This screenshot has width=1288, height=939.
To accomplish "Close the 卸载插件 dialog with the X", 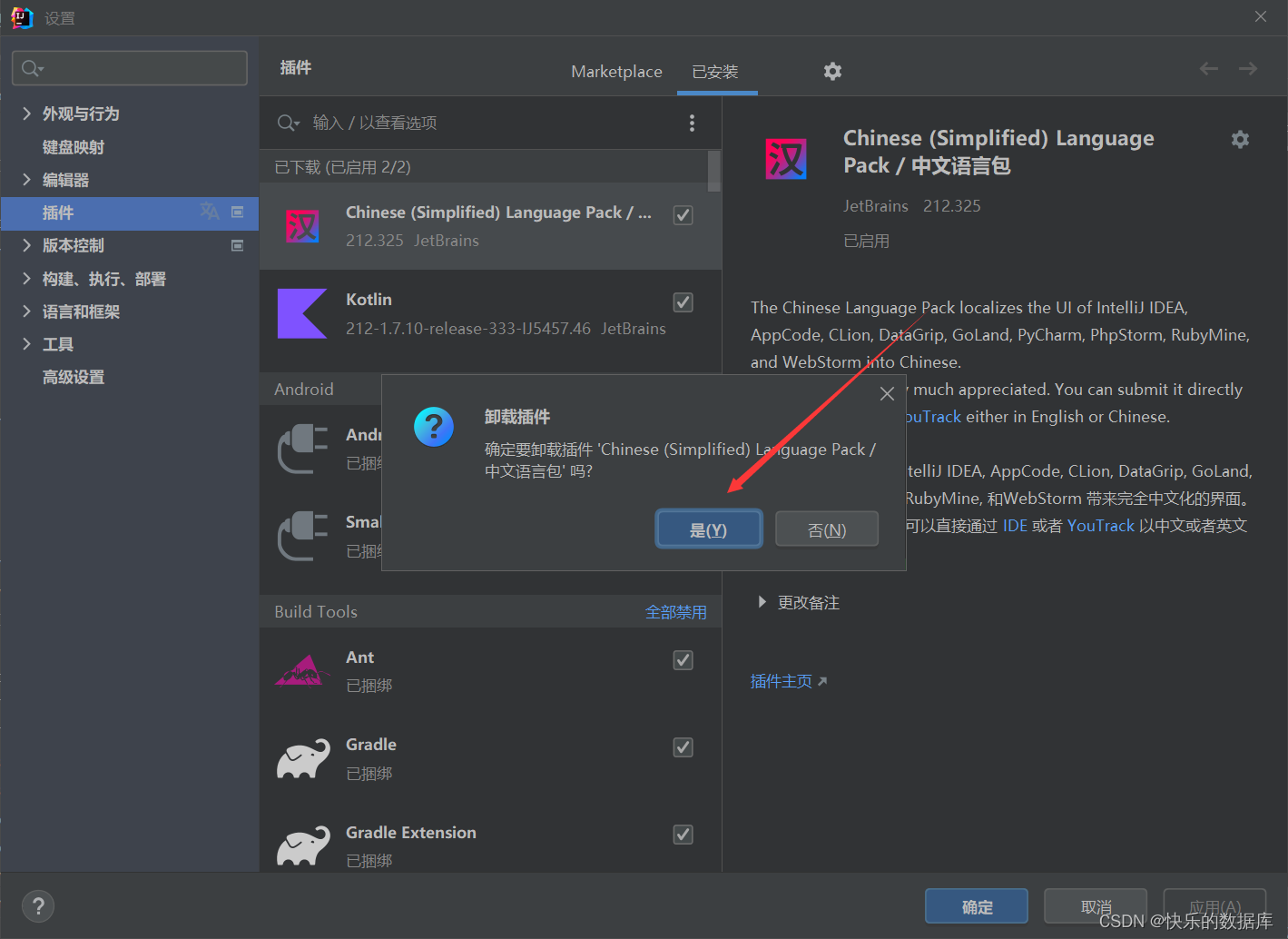I will click(887, 393).
